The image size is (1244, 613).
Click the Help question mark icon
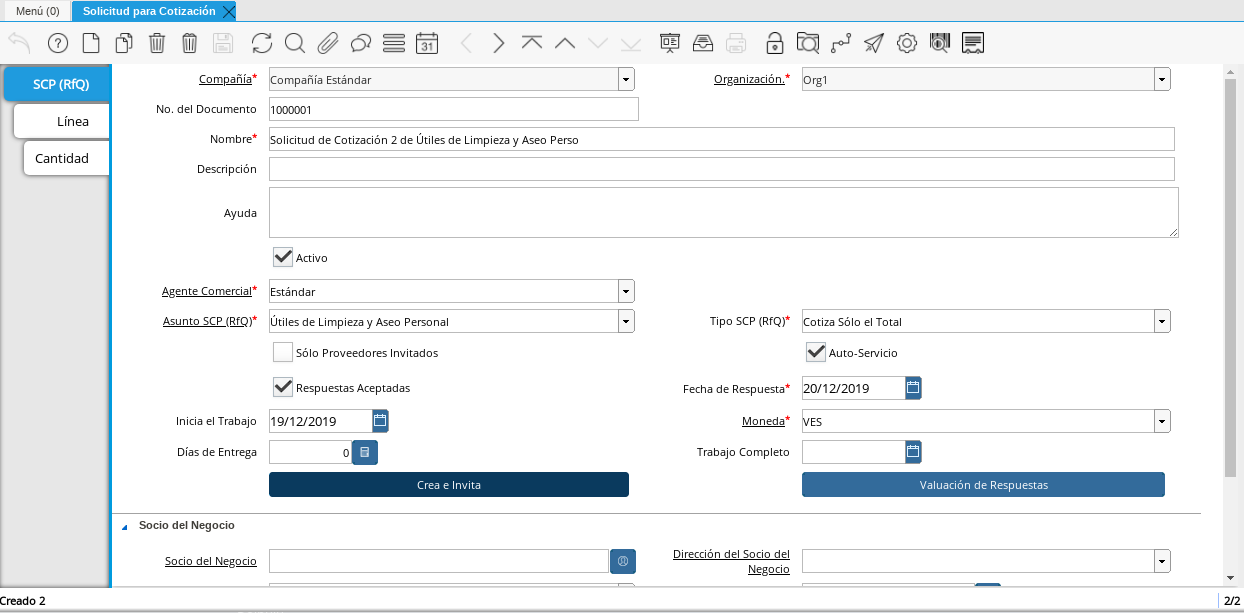click(58, 43)
